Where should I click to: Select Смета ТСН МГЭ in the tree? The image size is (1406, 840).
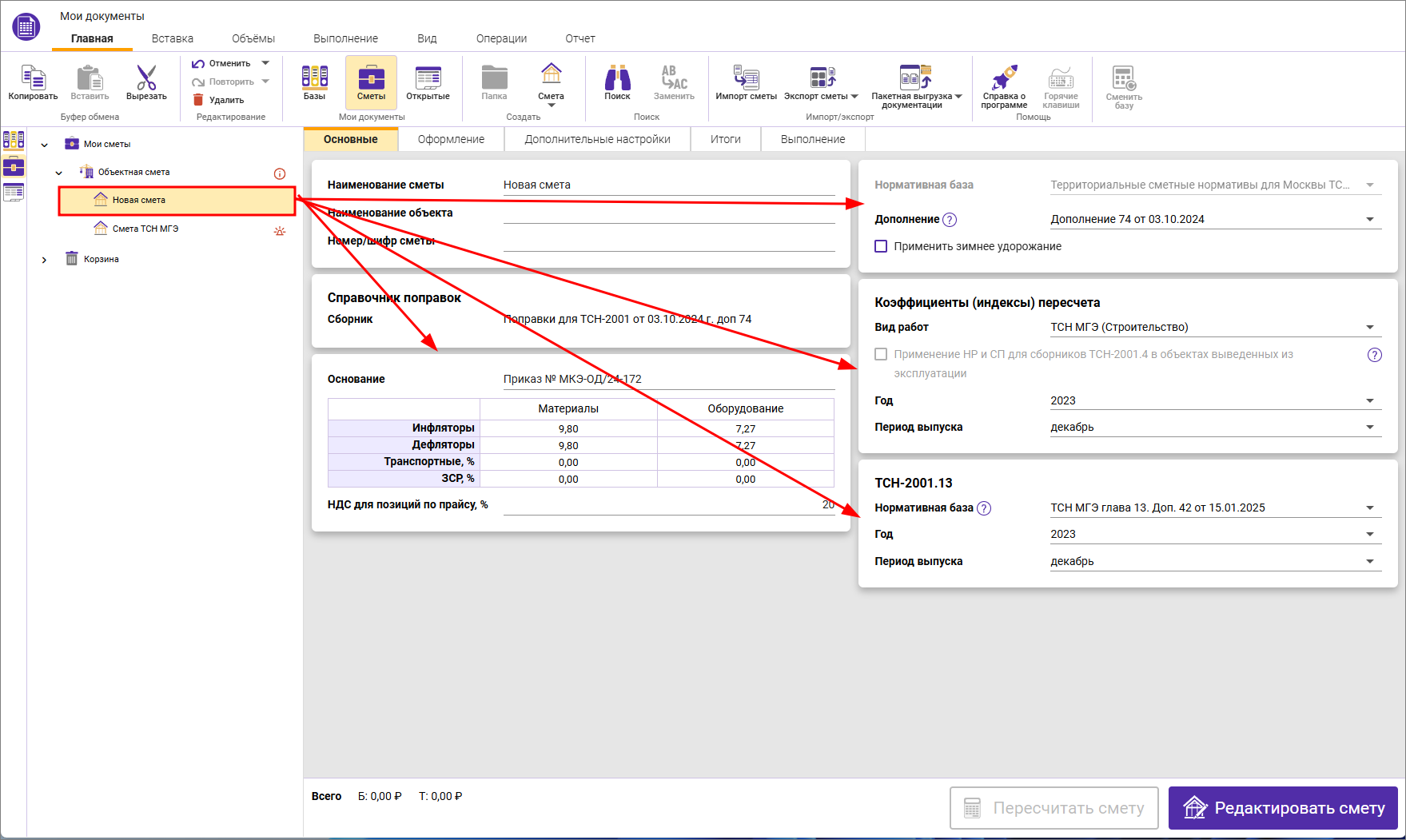coord(145,229)
